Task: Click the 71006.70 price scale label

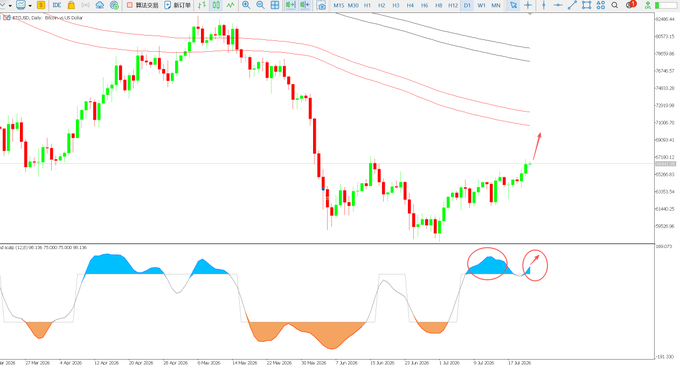Action: [665, 123]
